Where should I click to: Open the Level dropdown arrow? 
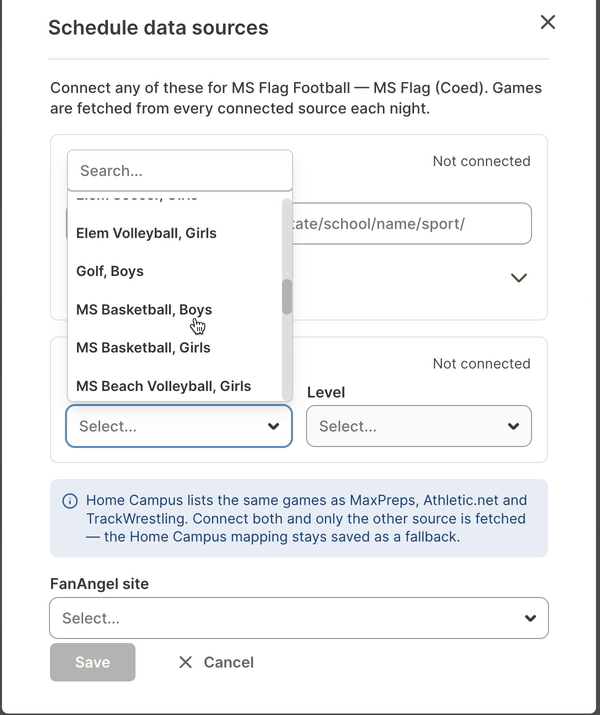pyautogui.click(x=513, y=426)
